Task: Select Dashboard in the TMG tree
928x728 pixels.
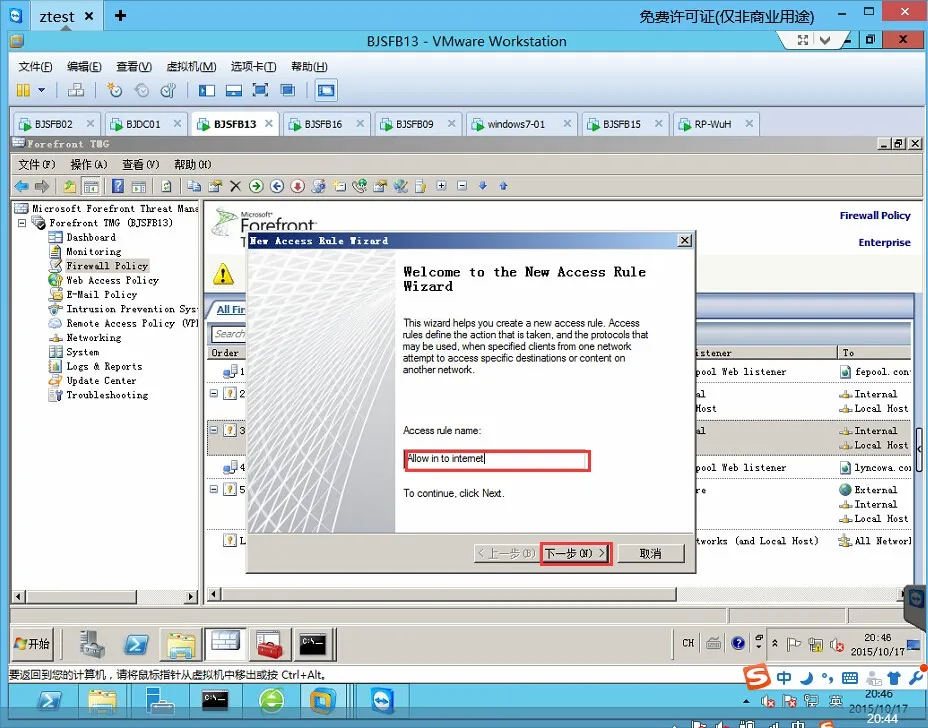Action: (91, 237)
